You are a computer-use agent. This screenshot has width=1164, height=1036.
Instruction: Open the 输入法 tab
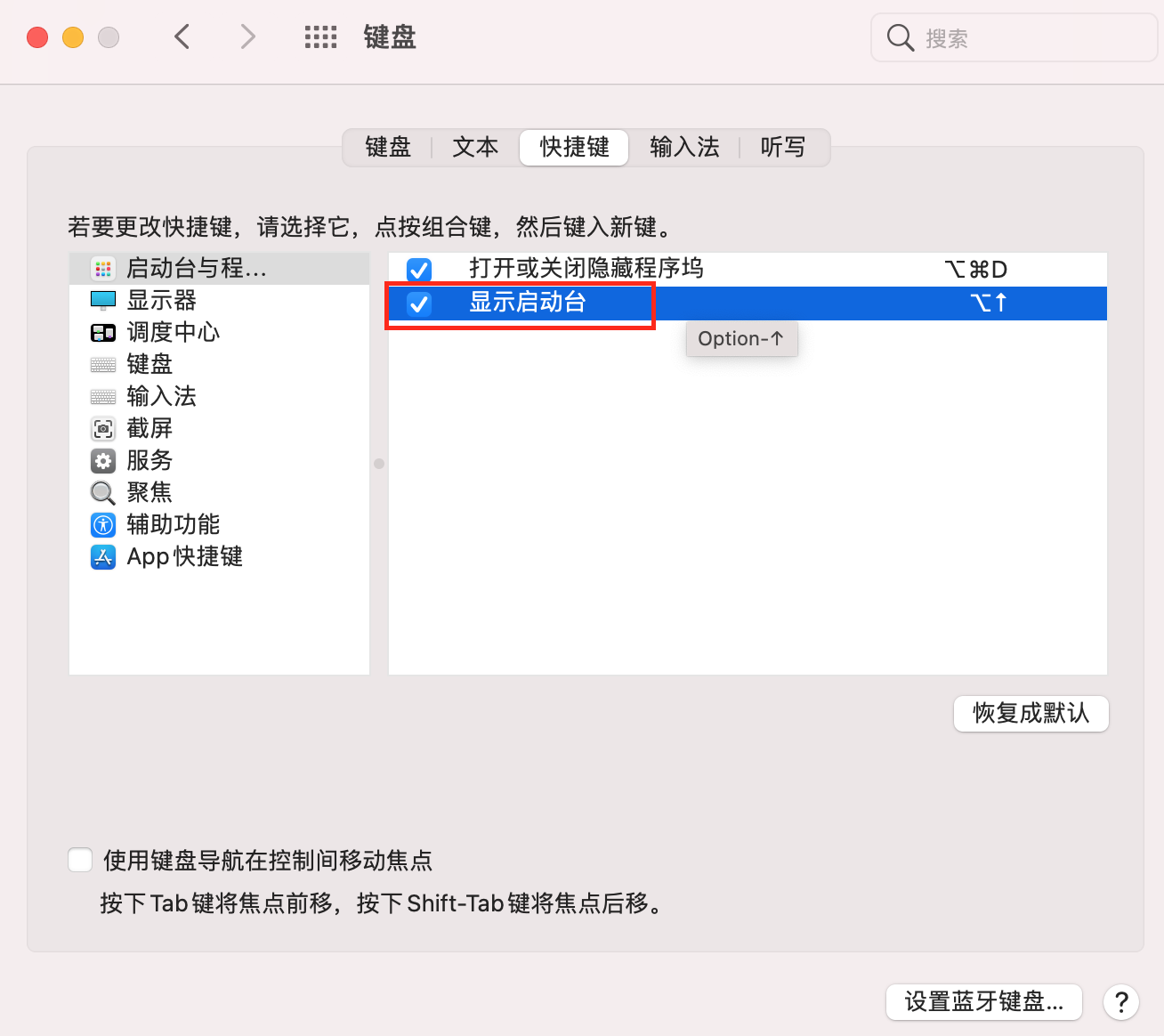click(x=684, y=147)
